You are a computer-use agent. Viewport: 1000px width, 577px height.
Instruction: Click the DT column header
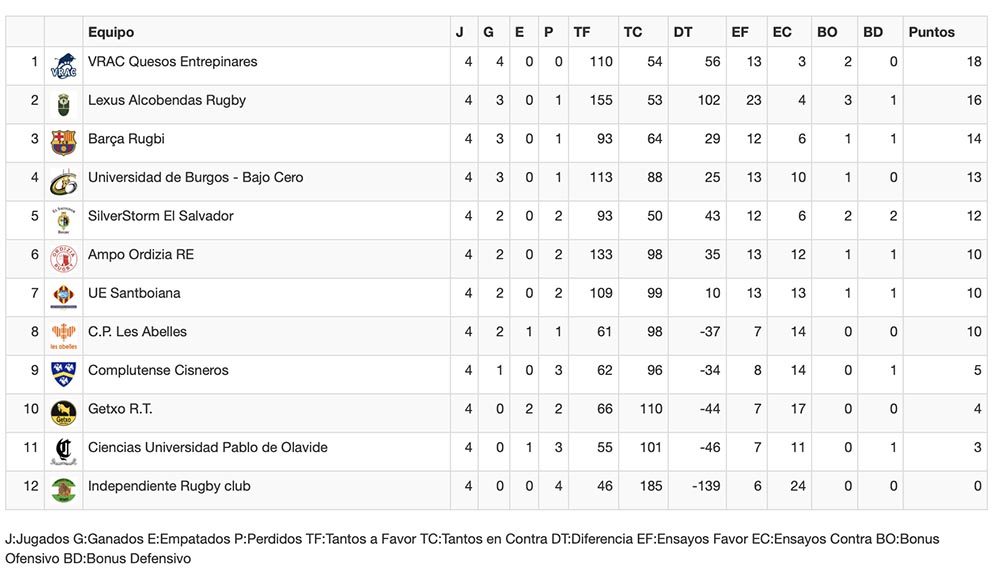tap(683, 32)
